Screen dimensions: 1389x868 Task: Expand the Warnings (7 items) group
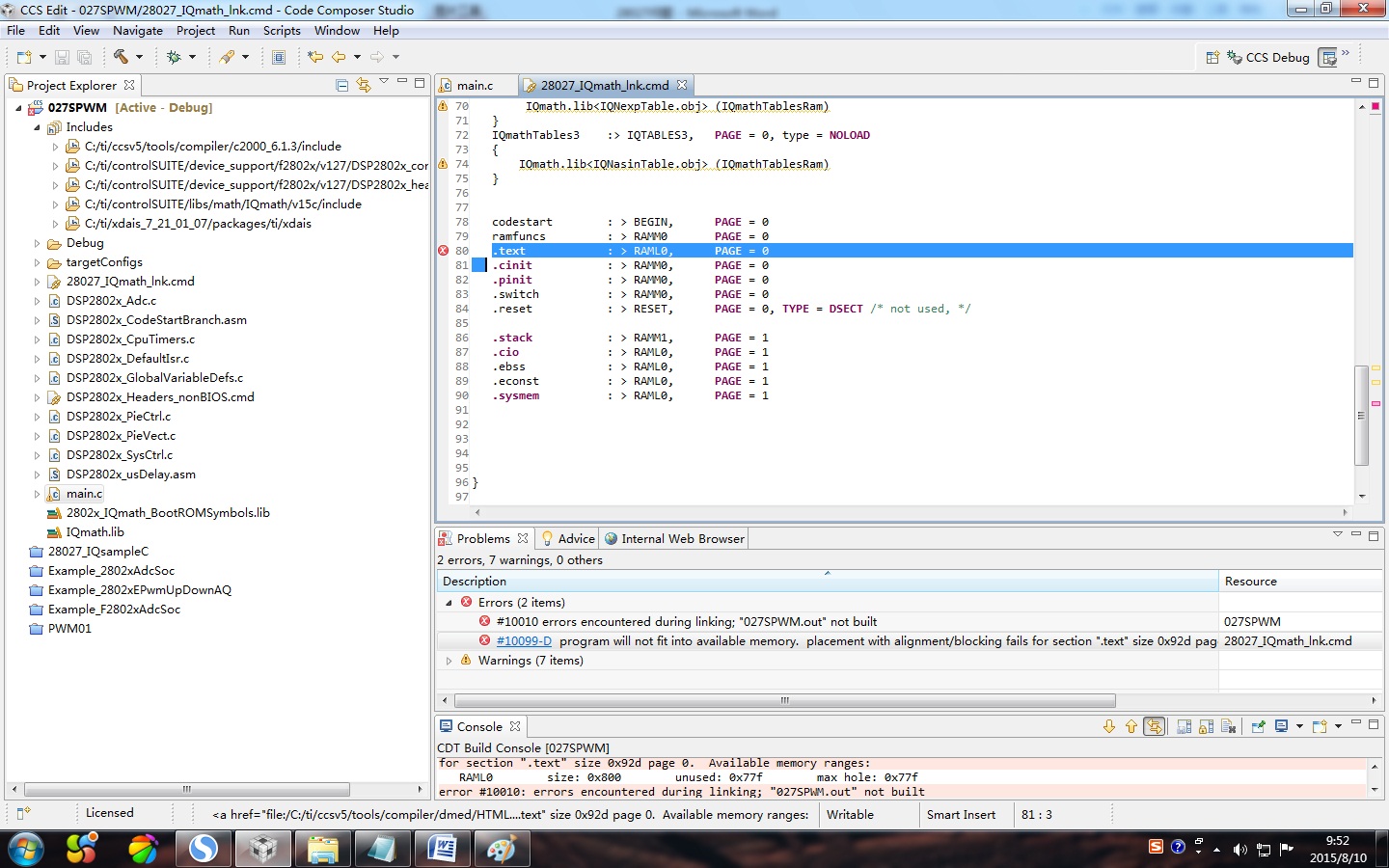(449, 661)
